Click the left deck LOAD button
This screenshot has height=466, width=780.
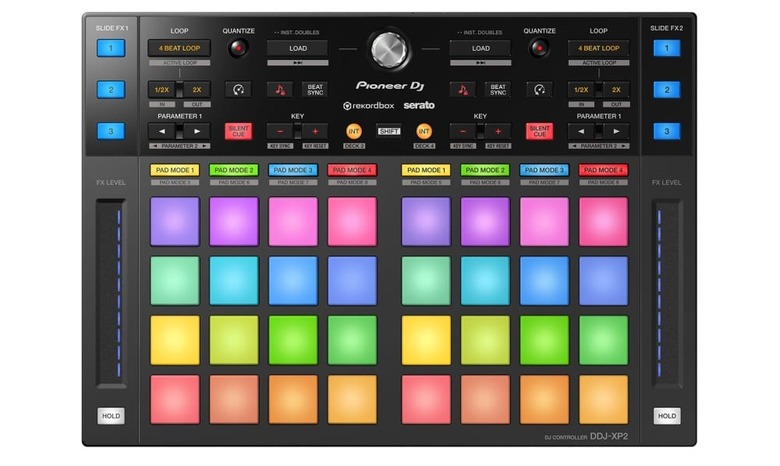(x=297, y=48)
